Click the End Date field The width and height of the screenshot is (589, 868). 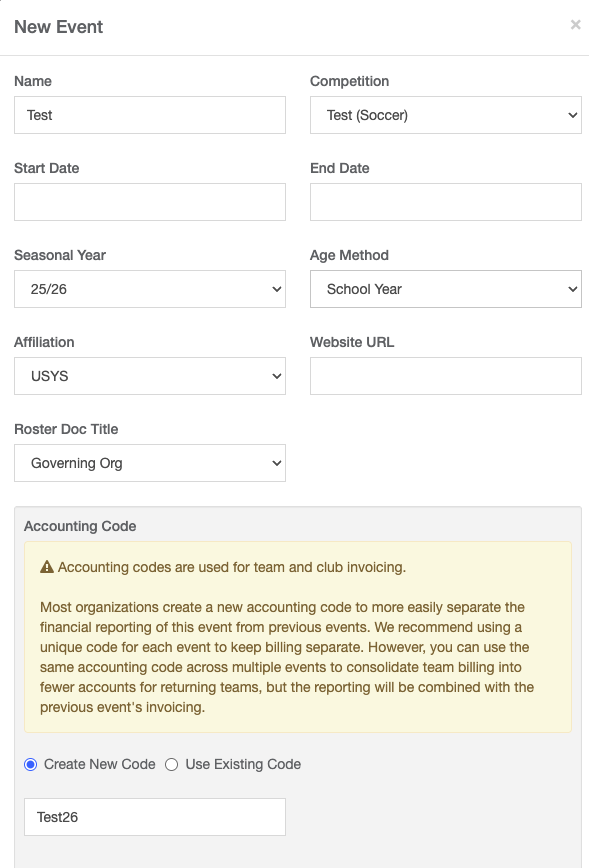tap(446, 202)
